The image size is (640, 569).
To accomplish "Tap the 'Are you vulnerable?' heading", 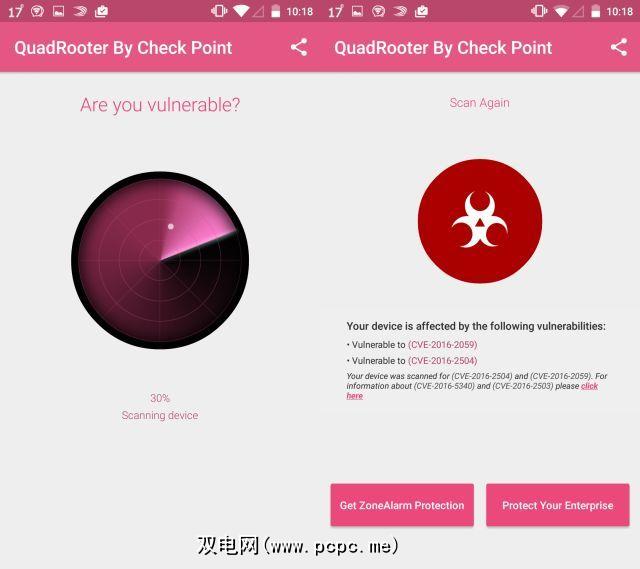I will coord(160,105).
